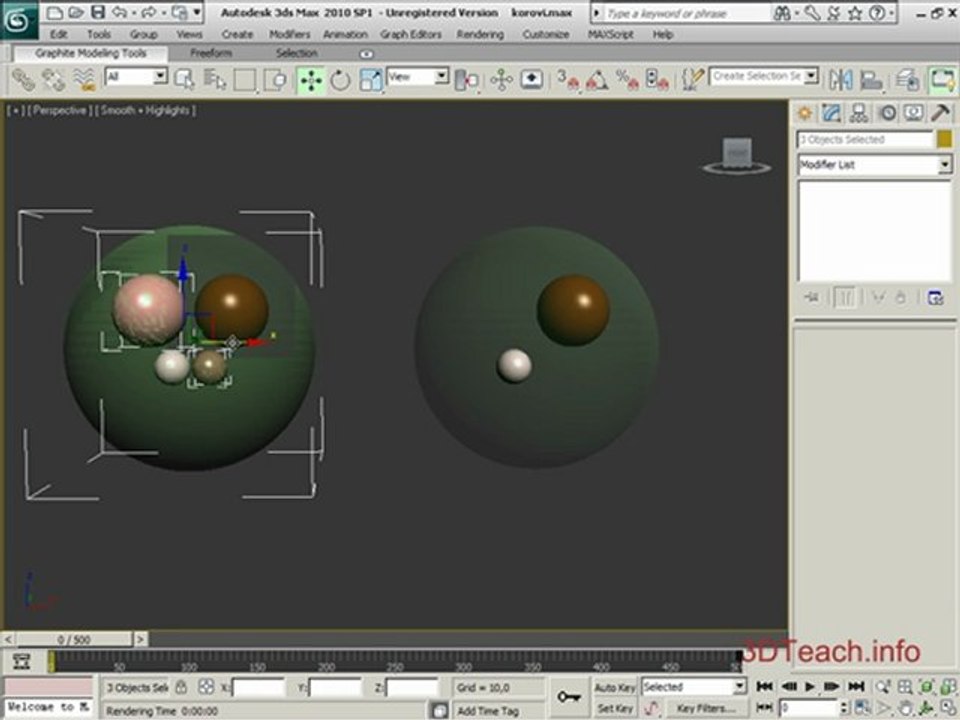Click the Mirror tool icon
The image size is (960, 720).
(841, 80)
